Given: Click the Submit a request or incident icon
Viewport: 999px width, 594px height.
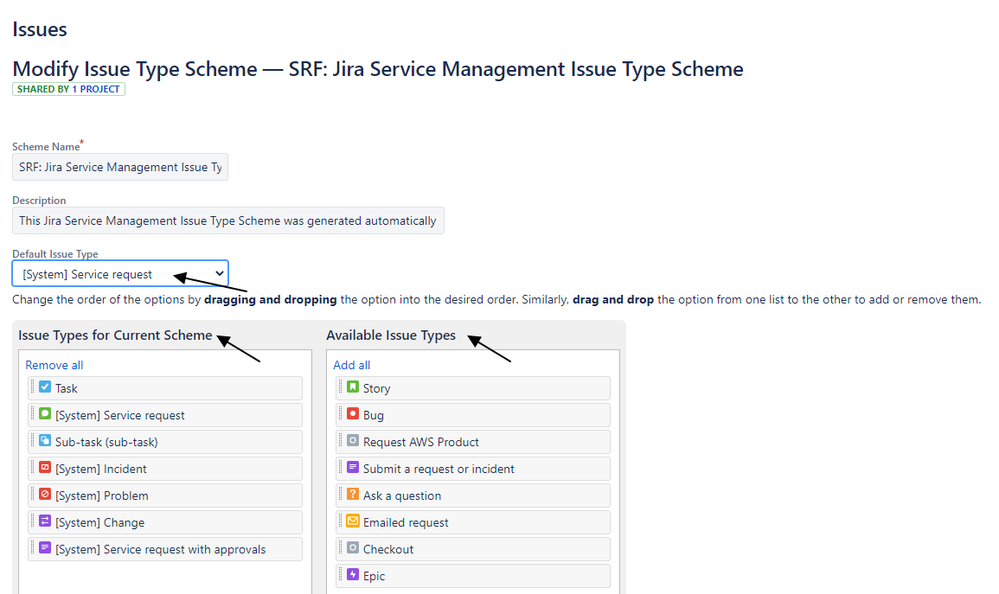Looking at the screenshot, I should pyautogui.click(x=352, y=467).
